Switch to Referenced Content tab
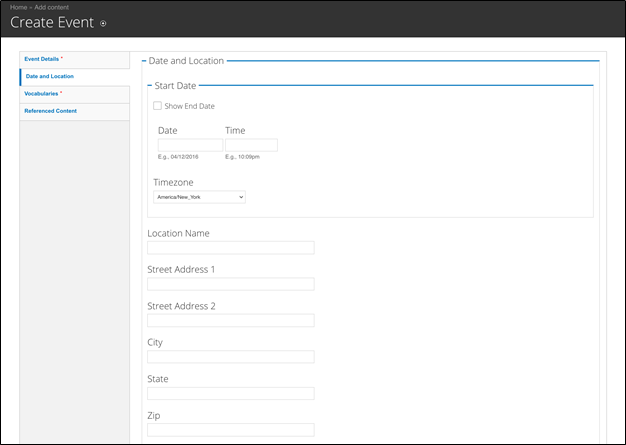Viewport: 626px width, 445px height. (x=50, y=111)
